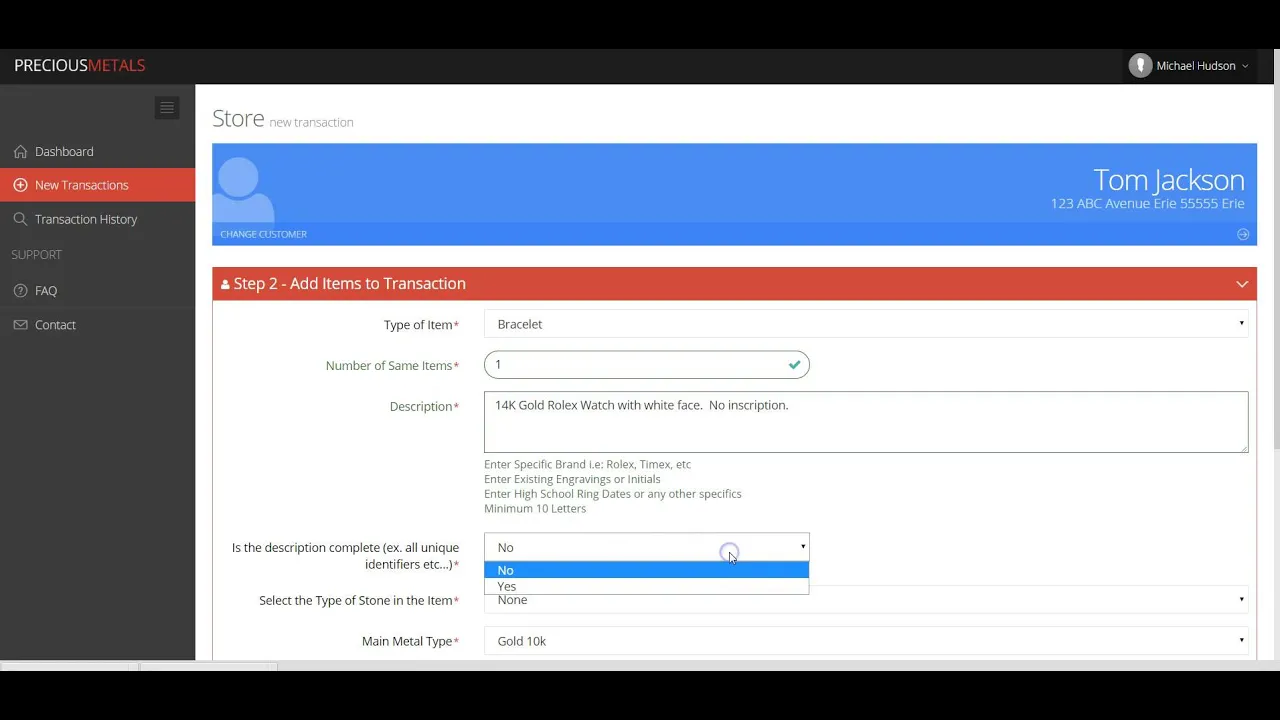The image size is (1280, 720).
Task: Click the Dashboard home icon
Action: coord(20,152)
